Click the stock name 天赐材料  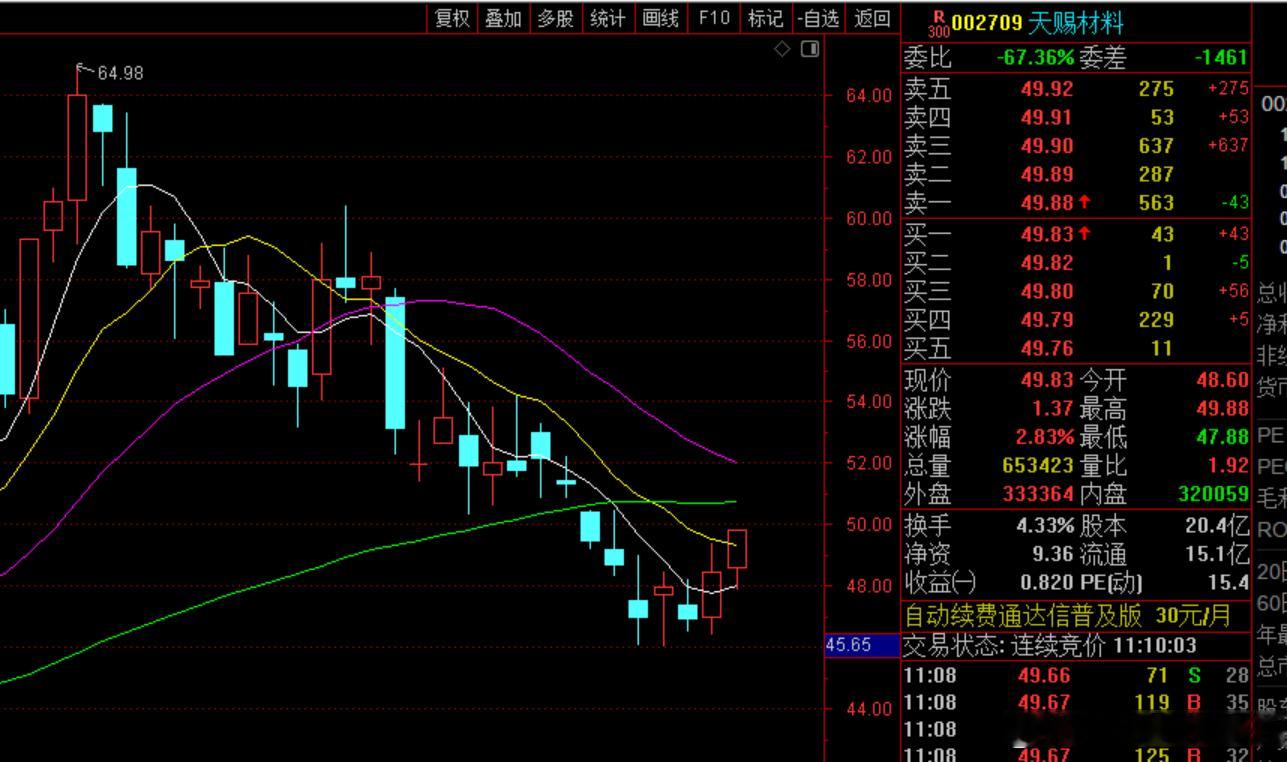click(1075, 23)
